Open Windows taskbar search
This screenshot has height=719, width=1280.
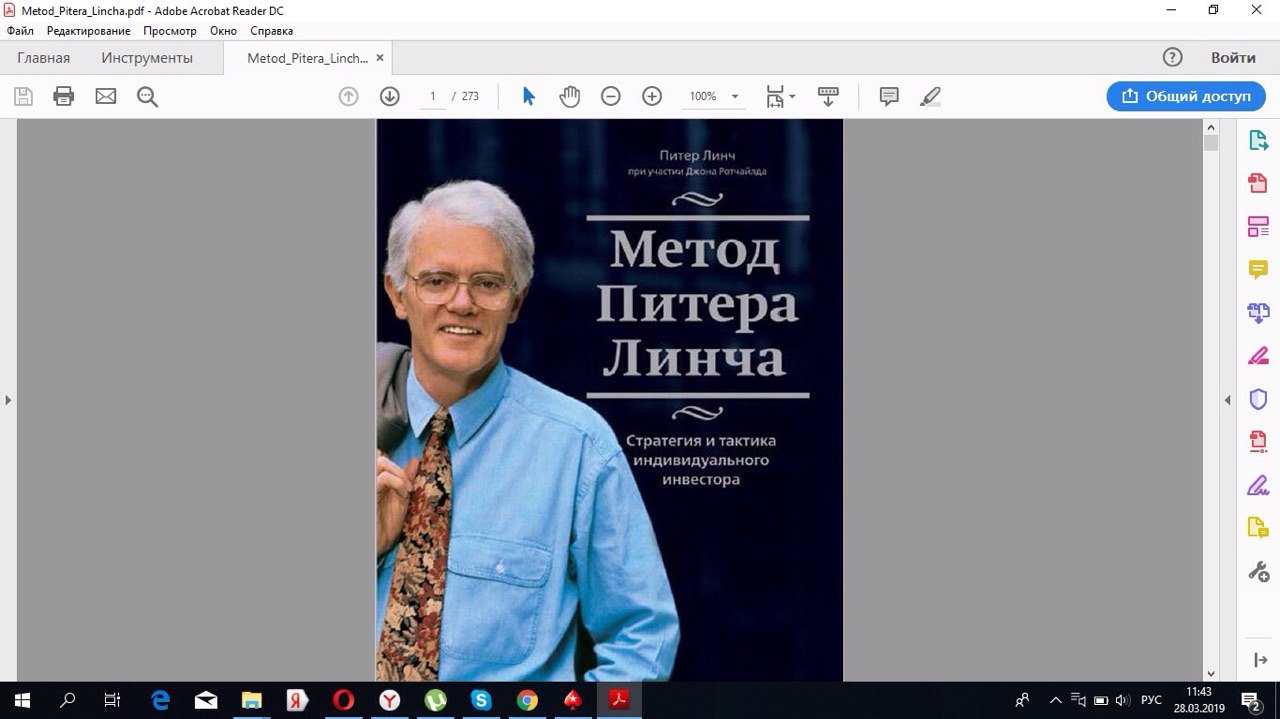tap(67, 700)
